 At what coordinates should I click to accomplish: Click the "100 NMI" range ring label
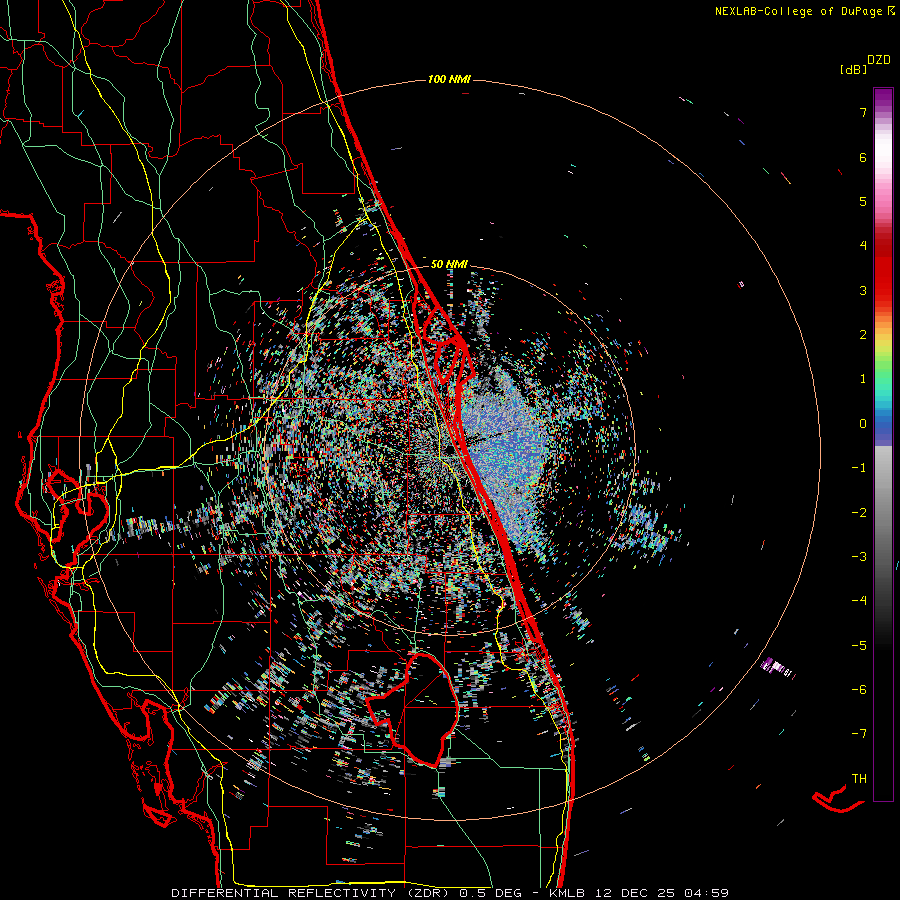click(449, 79)
